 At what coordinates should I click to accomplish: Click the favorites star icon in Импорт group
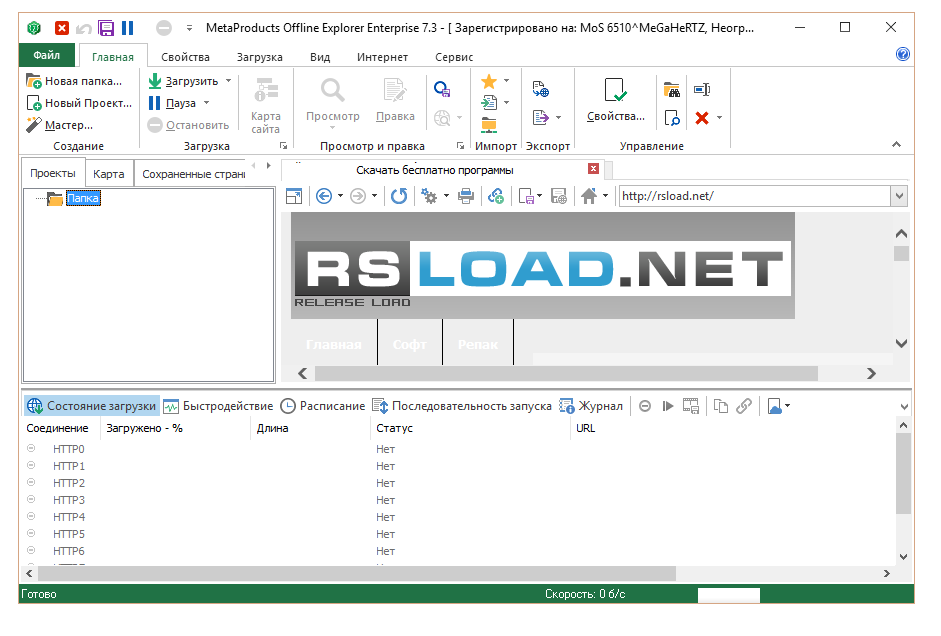[x=489, y=81]
